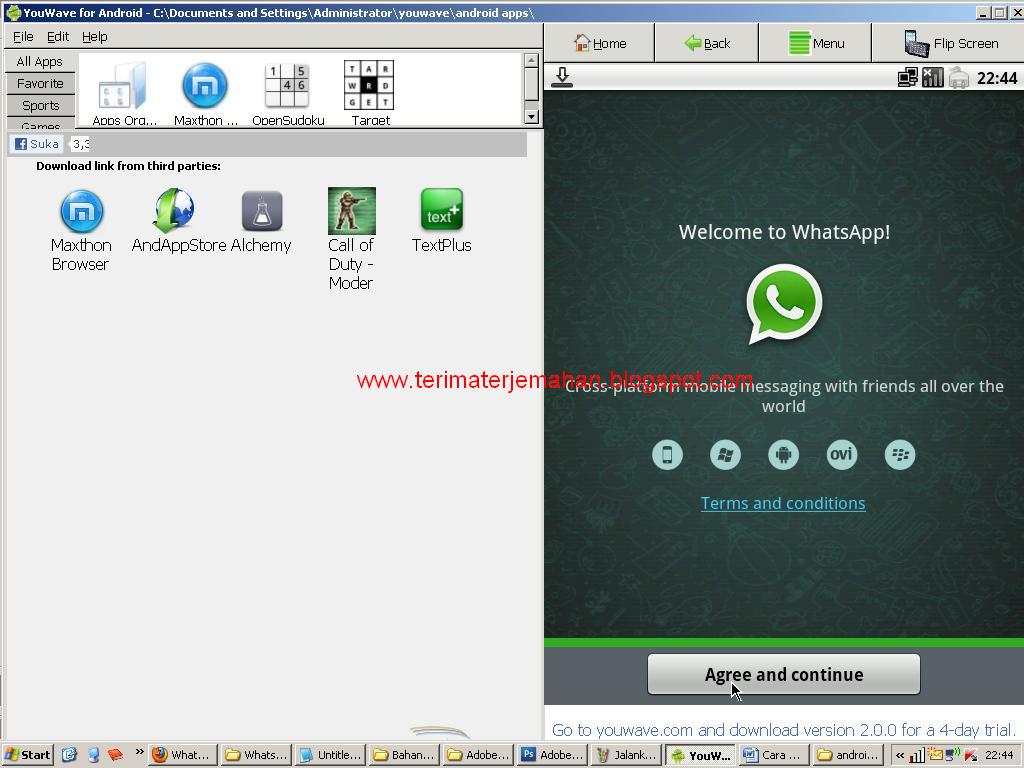Click the Jalank... taskbar item

(x=626, y=755)
